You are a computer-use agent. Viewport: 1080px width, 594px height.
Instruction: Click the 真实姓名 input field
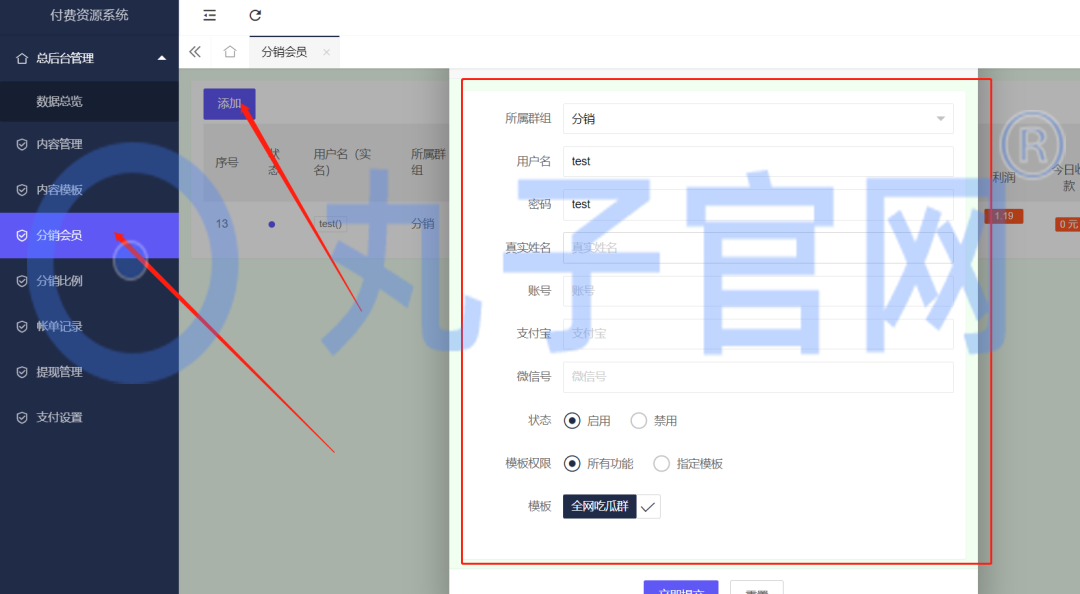[758, 246]
